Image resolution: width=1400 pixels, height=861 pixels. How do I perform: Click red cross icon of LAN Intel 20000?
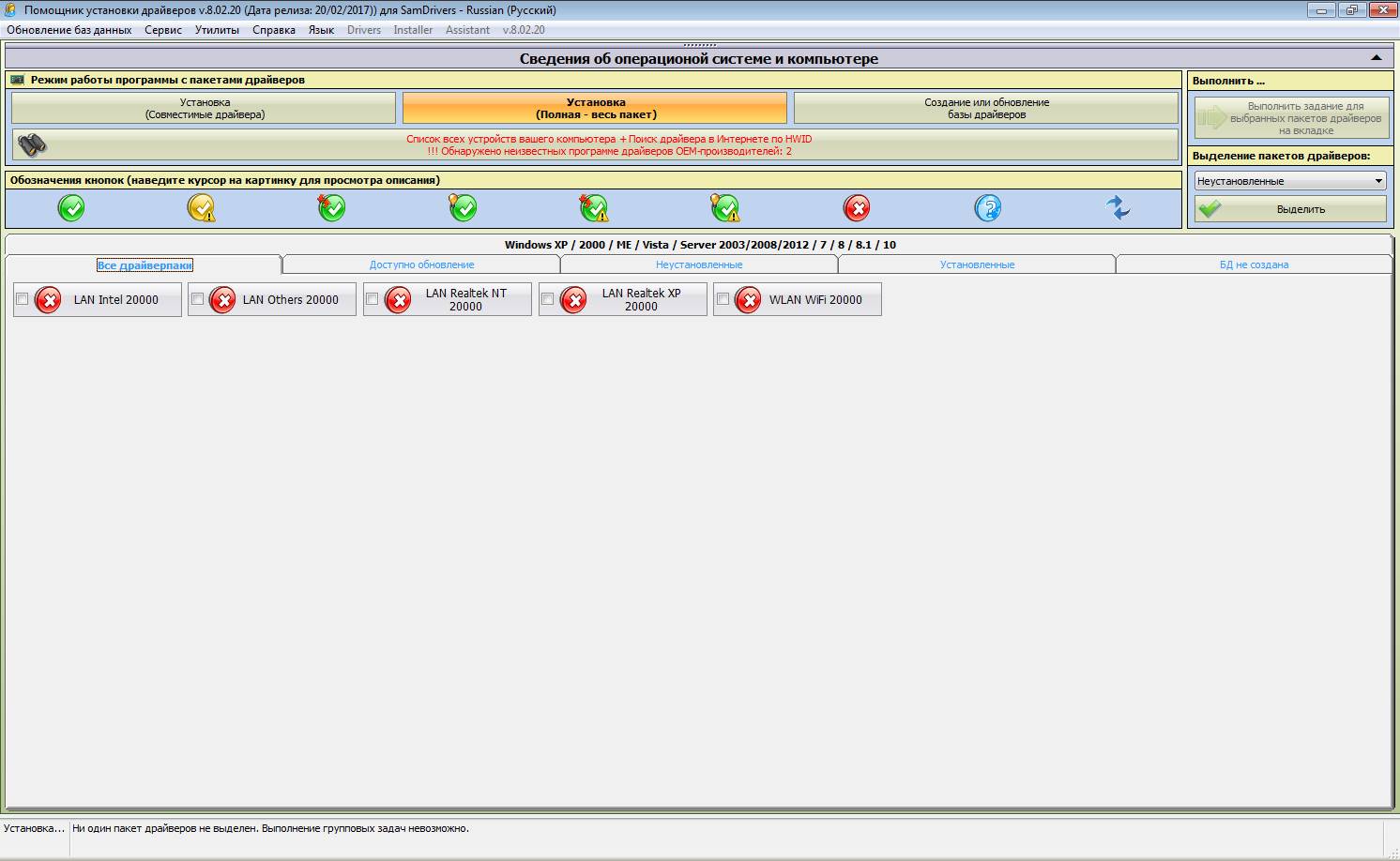pos(48,300)
